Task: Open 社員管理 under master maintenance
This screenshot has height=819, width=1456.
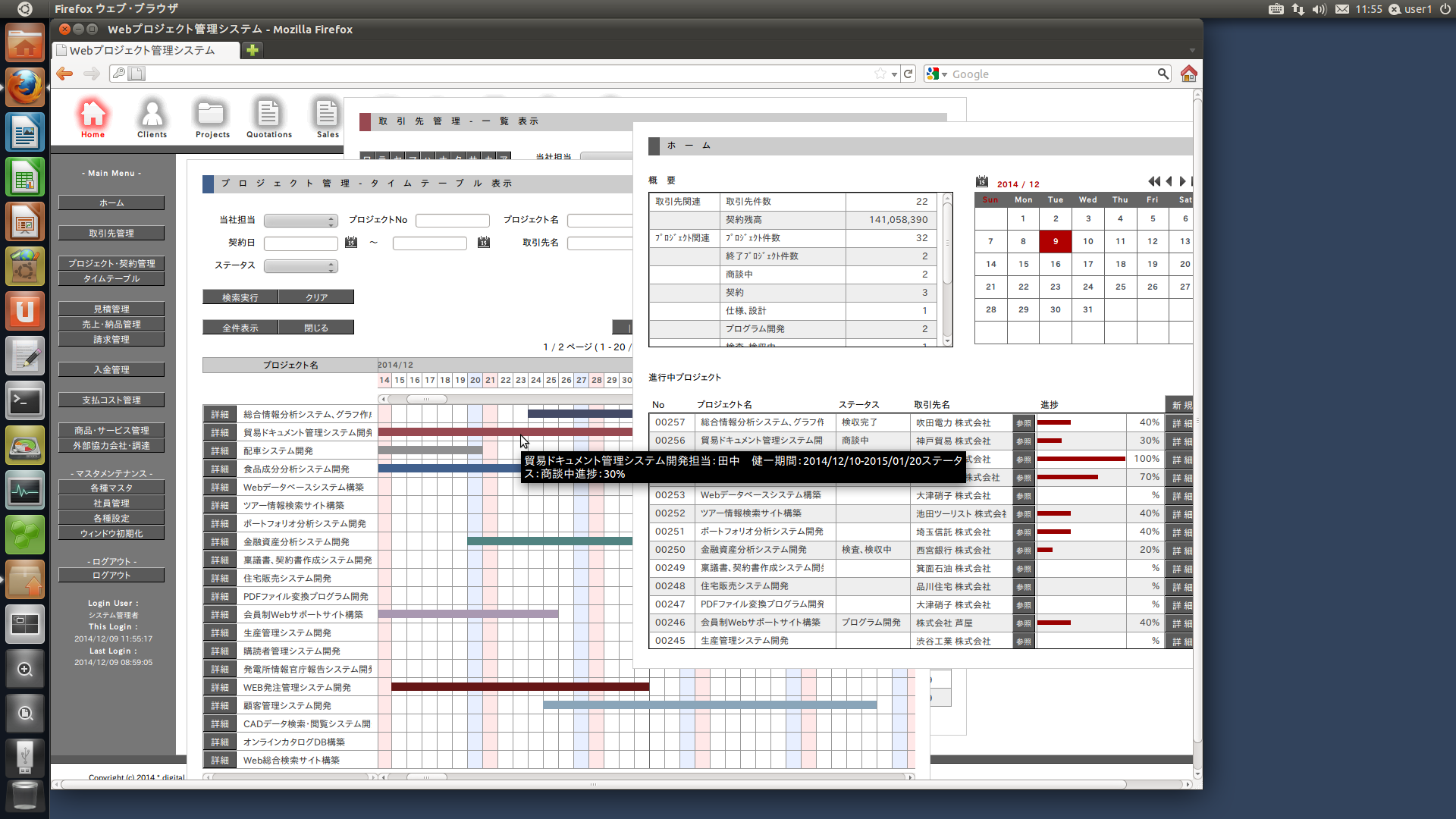Action: click(x=111, y=504)
